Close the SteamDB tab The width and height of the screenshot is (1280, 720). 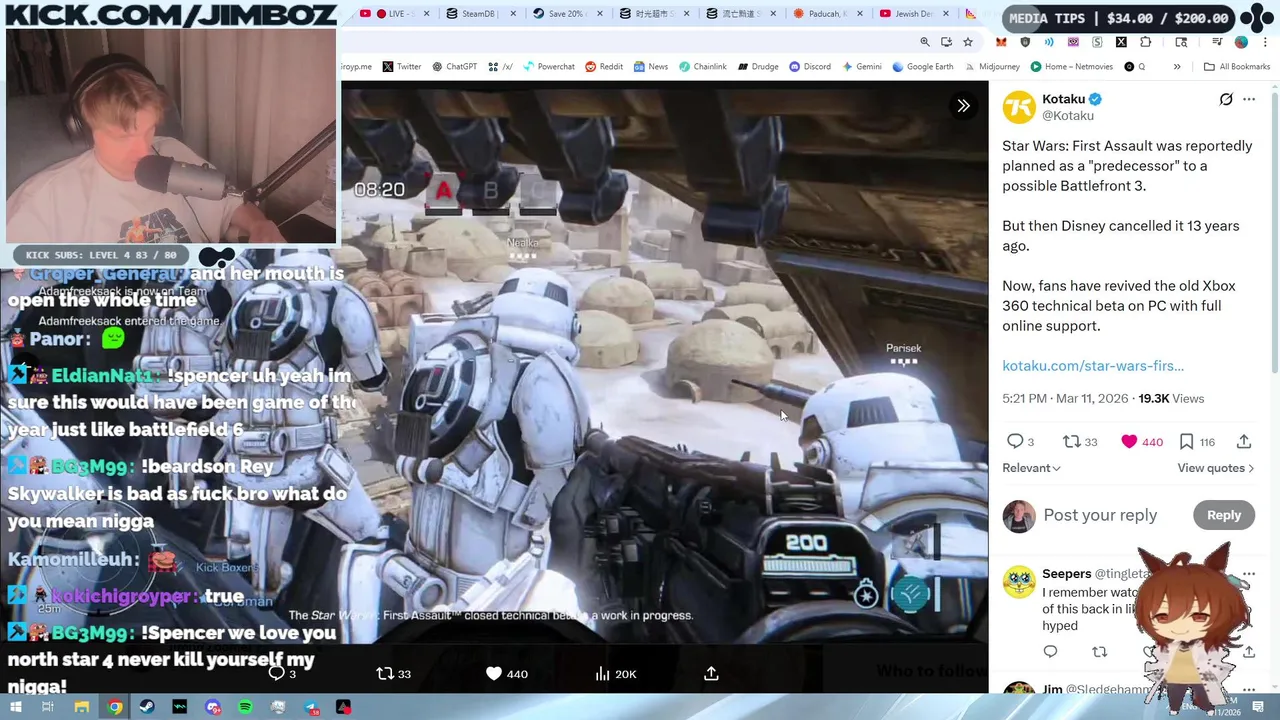513,14
